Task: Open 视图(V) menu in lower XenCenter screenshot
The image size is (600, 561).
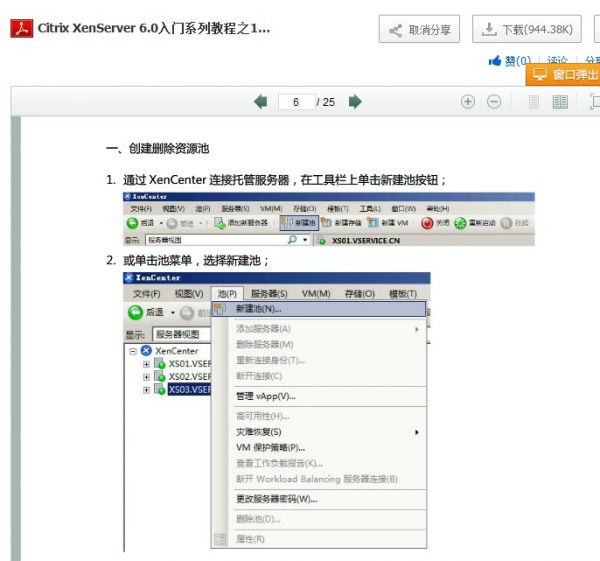Action: [189, 294]
